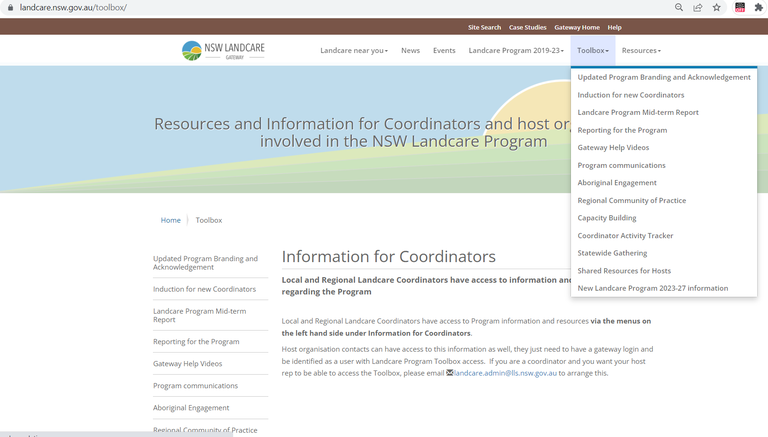Open sidebar Gateway Help Videos
The width and height of the screenshot is (768, 437).
pyautogui.click(x=187, y=364)
